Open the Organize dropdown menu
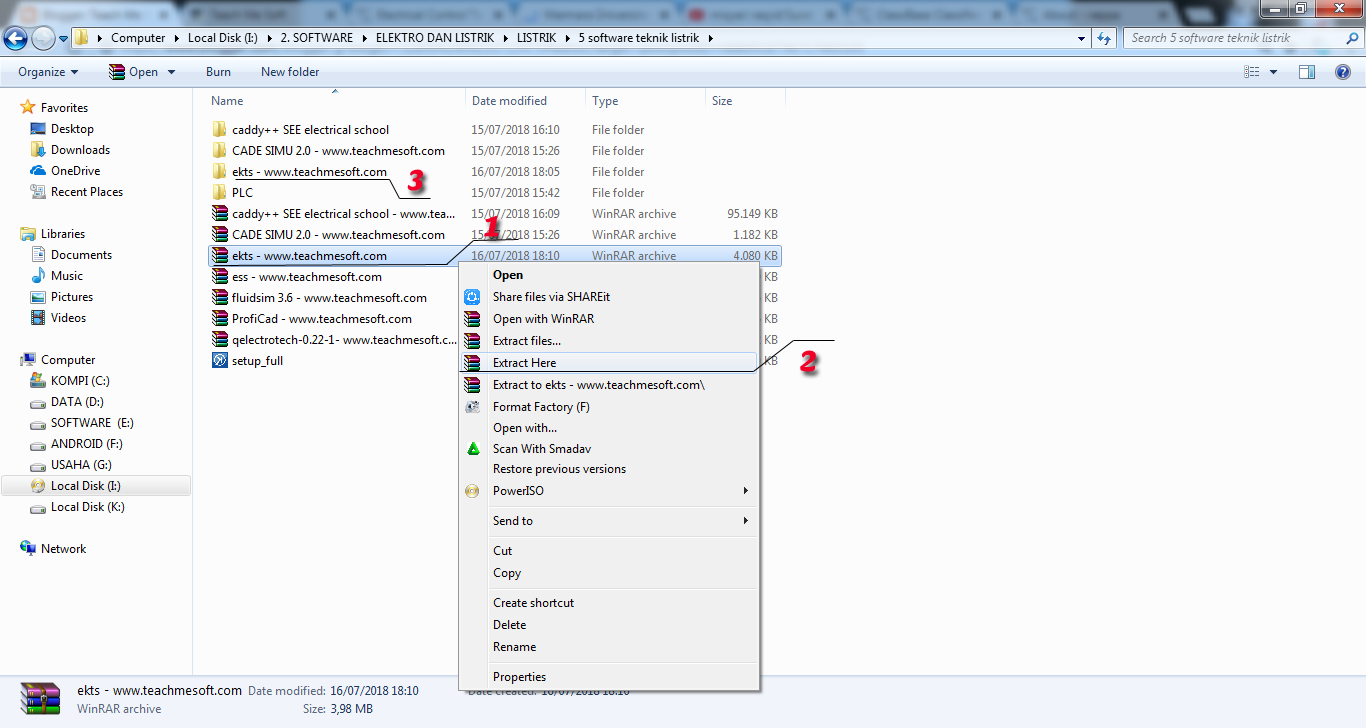This screenshot has height=728, width=1366. (x=48, y=72)
